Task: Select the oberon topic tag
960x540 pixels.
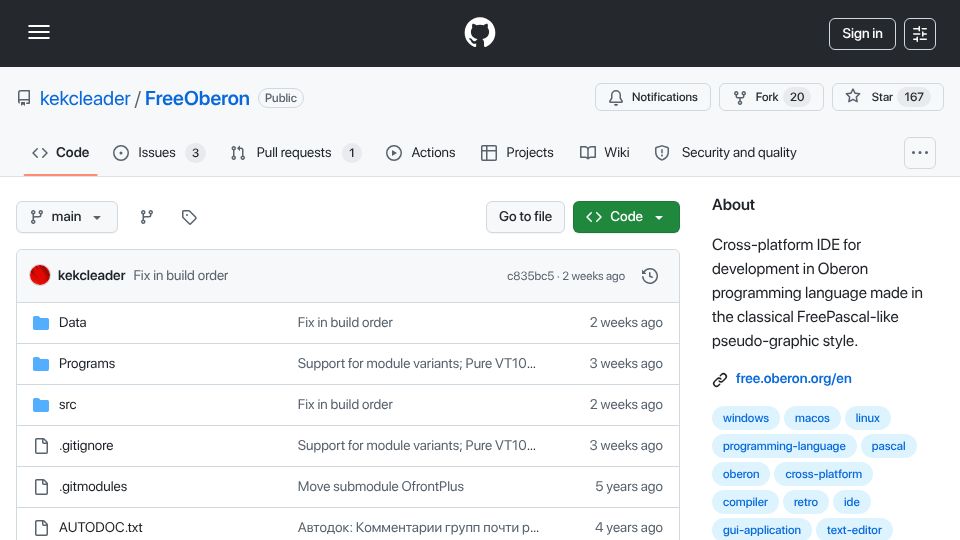Action: tap(740, 474)
